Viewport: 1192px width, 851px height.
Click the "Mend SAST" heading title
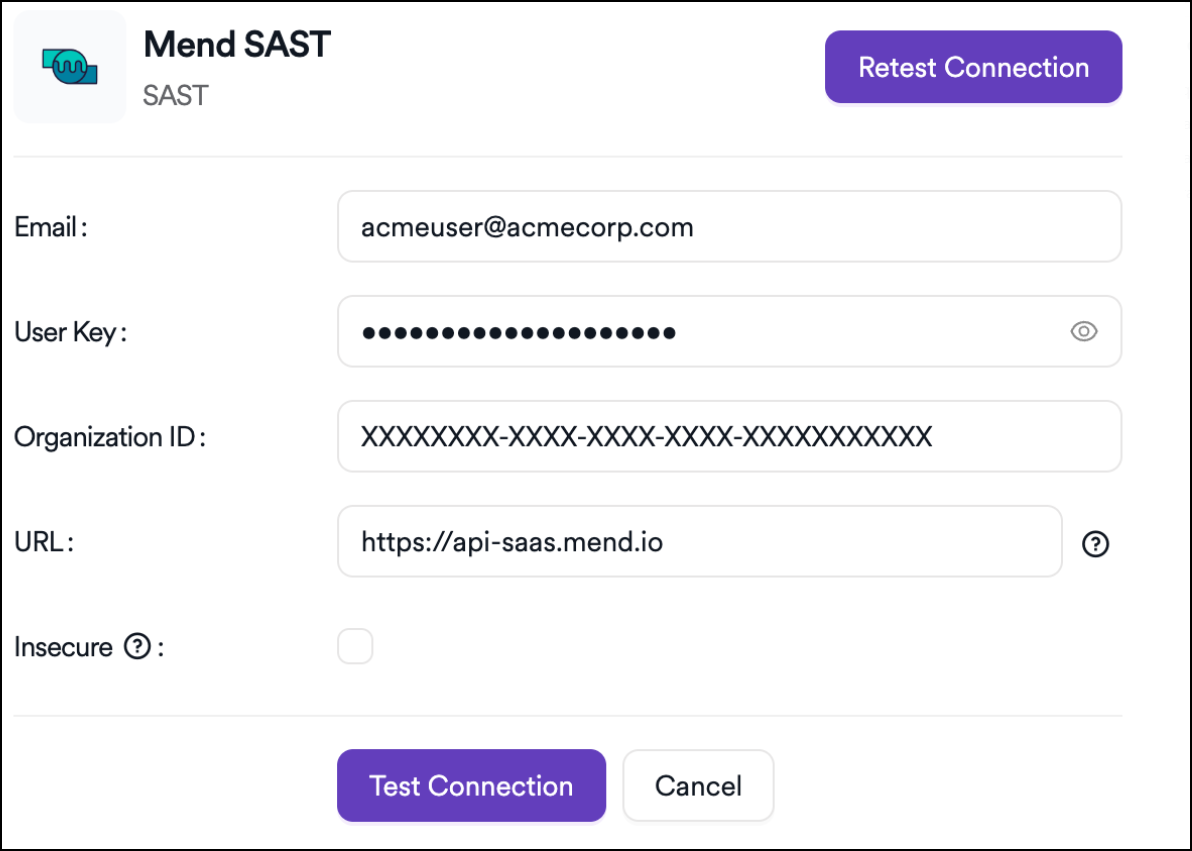coord(237,45)
